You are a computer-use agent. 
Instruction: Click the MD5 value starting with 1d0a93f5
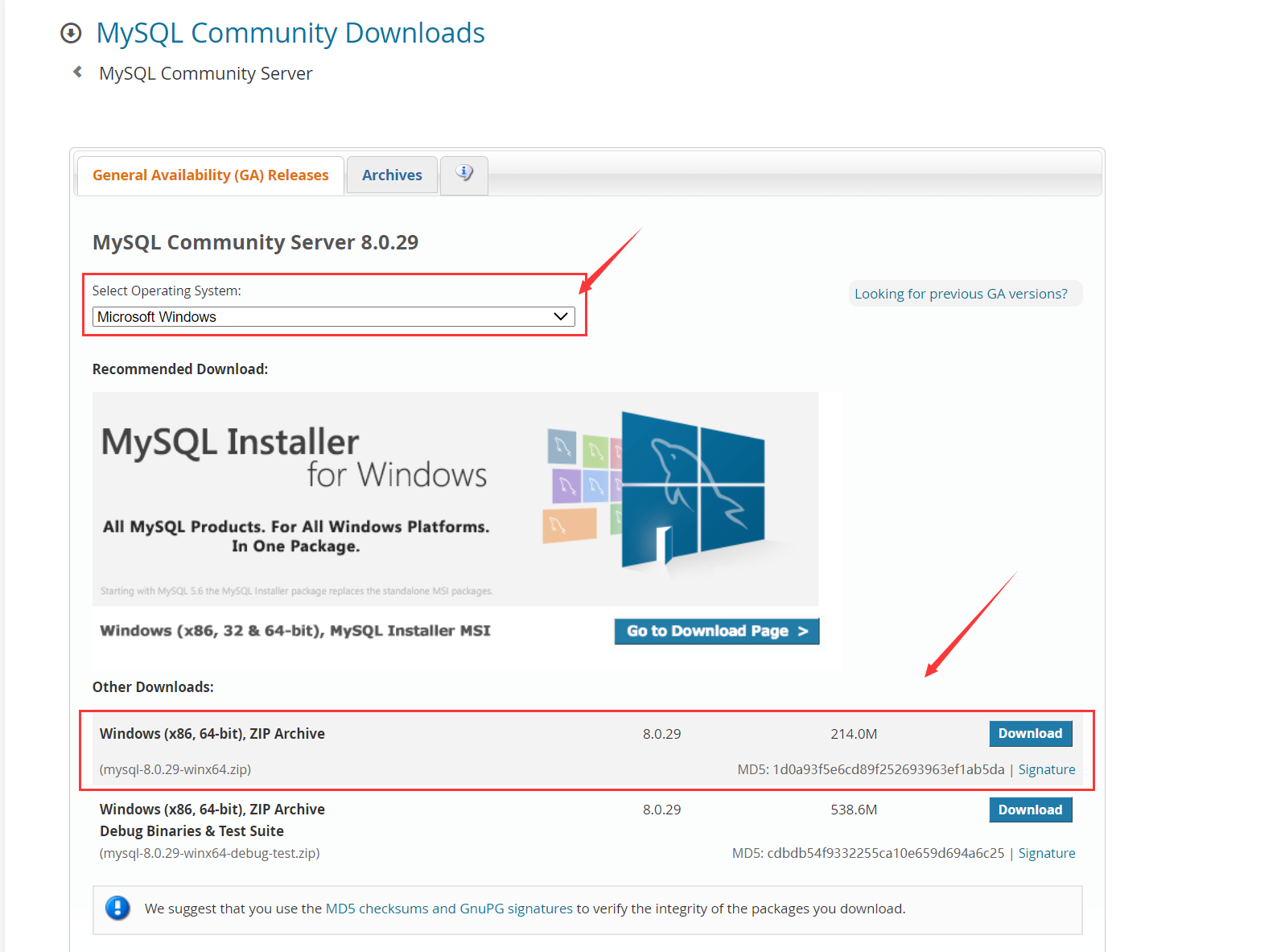(888, 769)
